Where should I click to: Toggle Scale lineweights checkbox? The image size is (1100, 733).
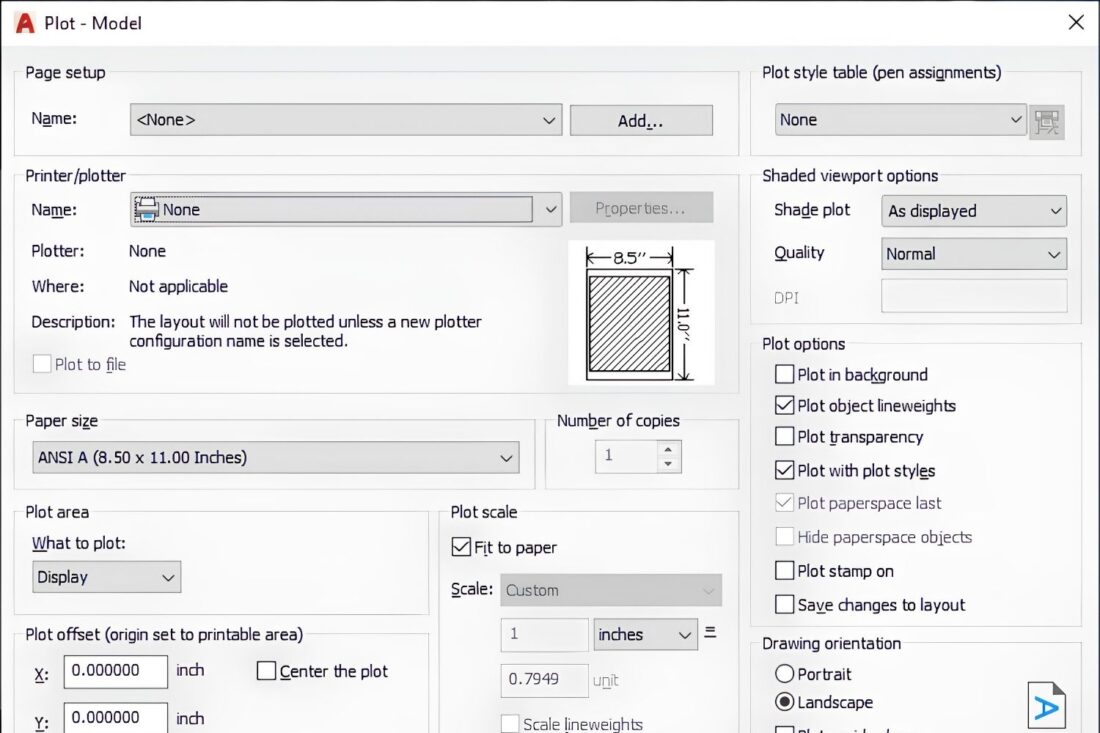click(x=510, y=723)
